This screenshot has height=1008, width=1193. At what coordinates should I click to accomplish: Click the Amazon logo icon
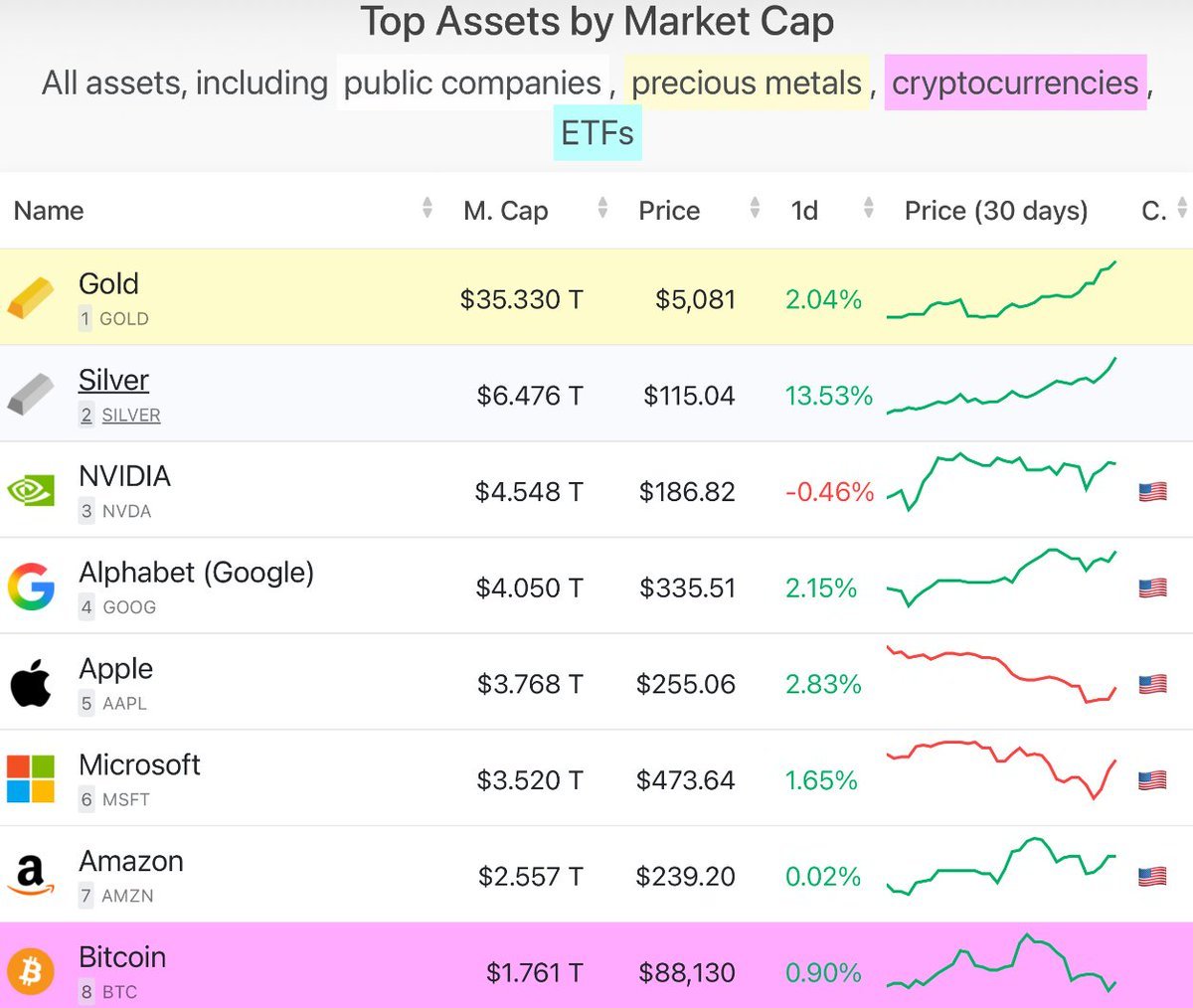tap(30, 875)
